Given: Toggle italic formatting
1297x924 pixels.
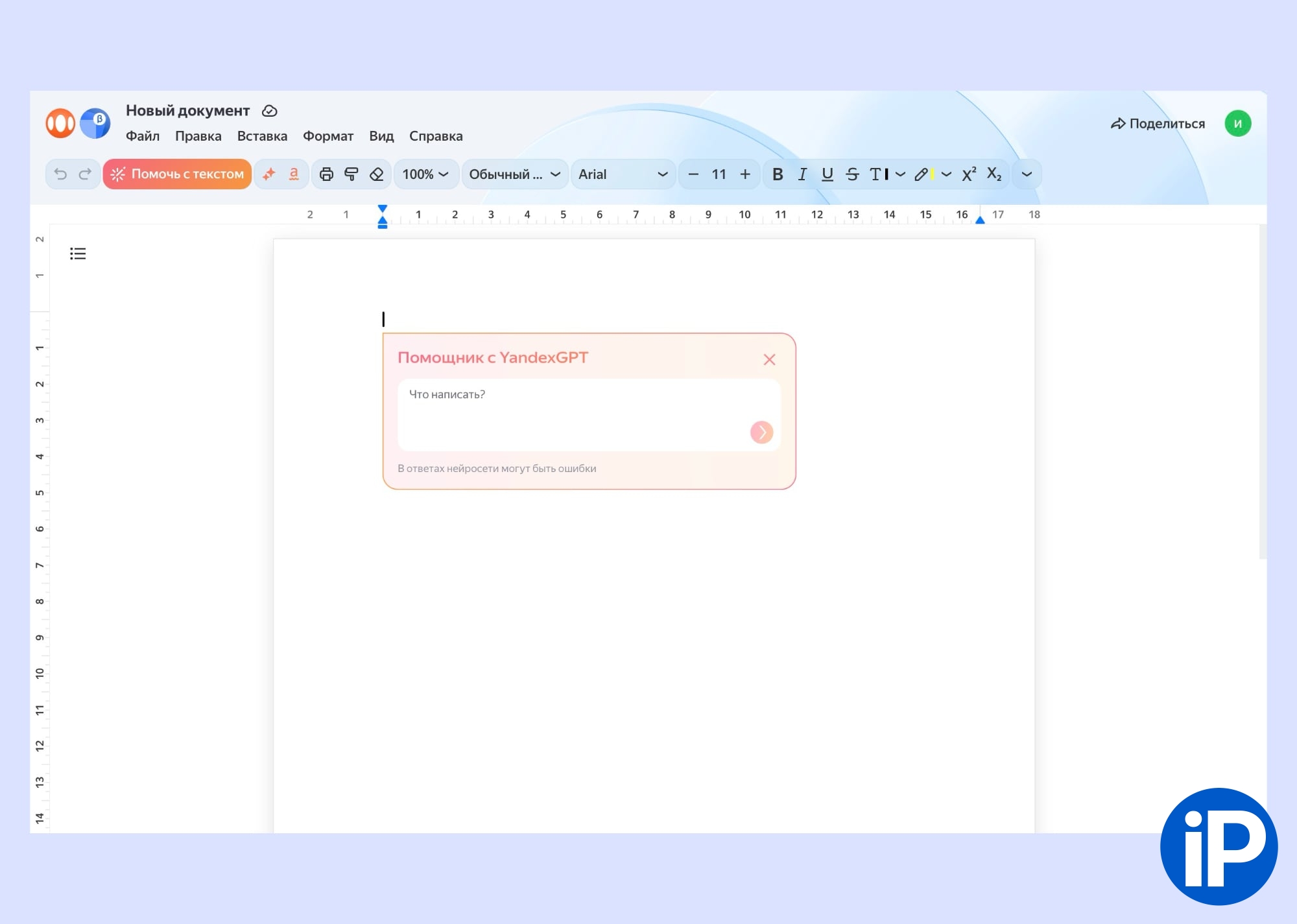Looking at the screenshot, I should [802, 174].
